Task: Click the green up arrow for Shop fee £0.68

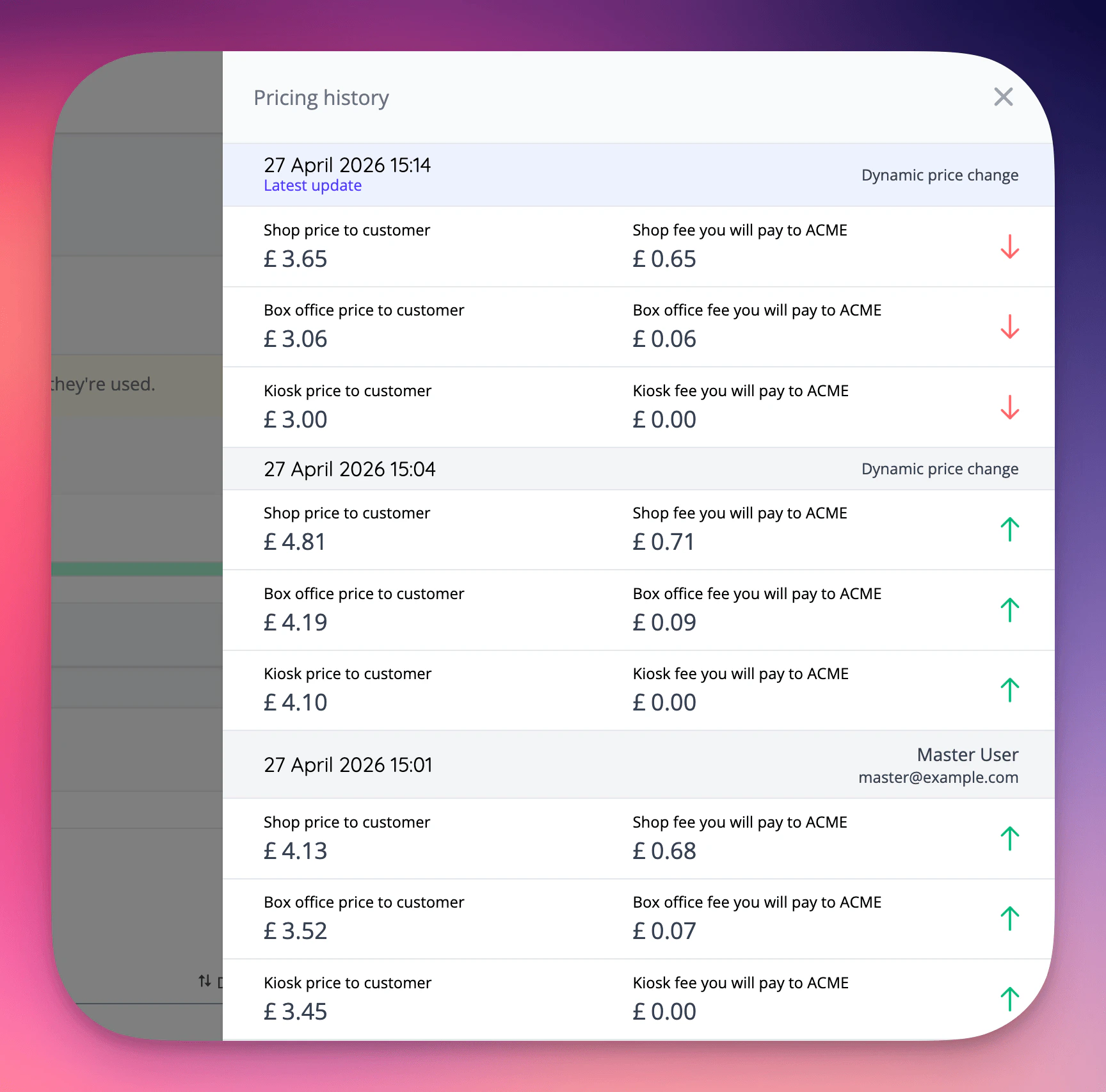Action: 1009,839
